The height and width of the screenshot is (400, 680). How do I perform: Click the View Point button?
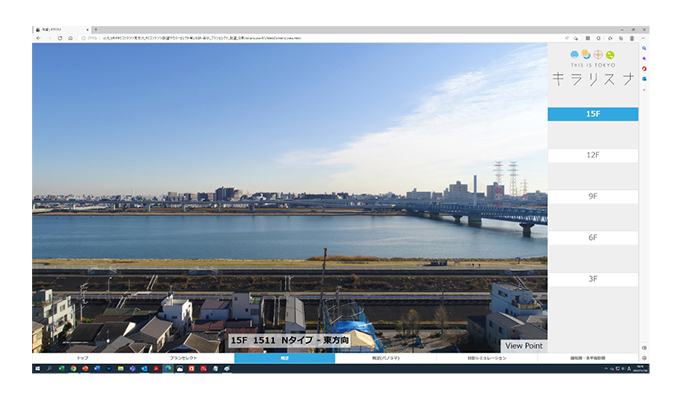click(x=524, y=345)
